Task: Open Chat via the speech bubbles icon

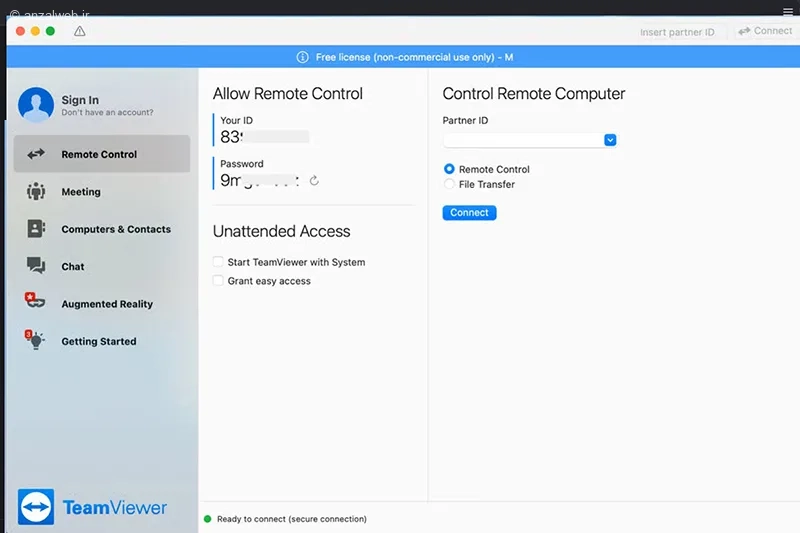Action: click(x=36, y=266)
